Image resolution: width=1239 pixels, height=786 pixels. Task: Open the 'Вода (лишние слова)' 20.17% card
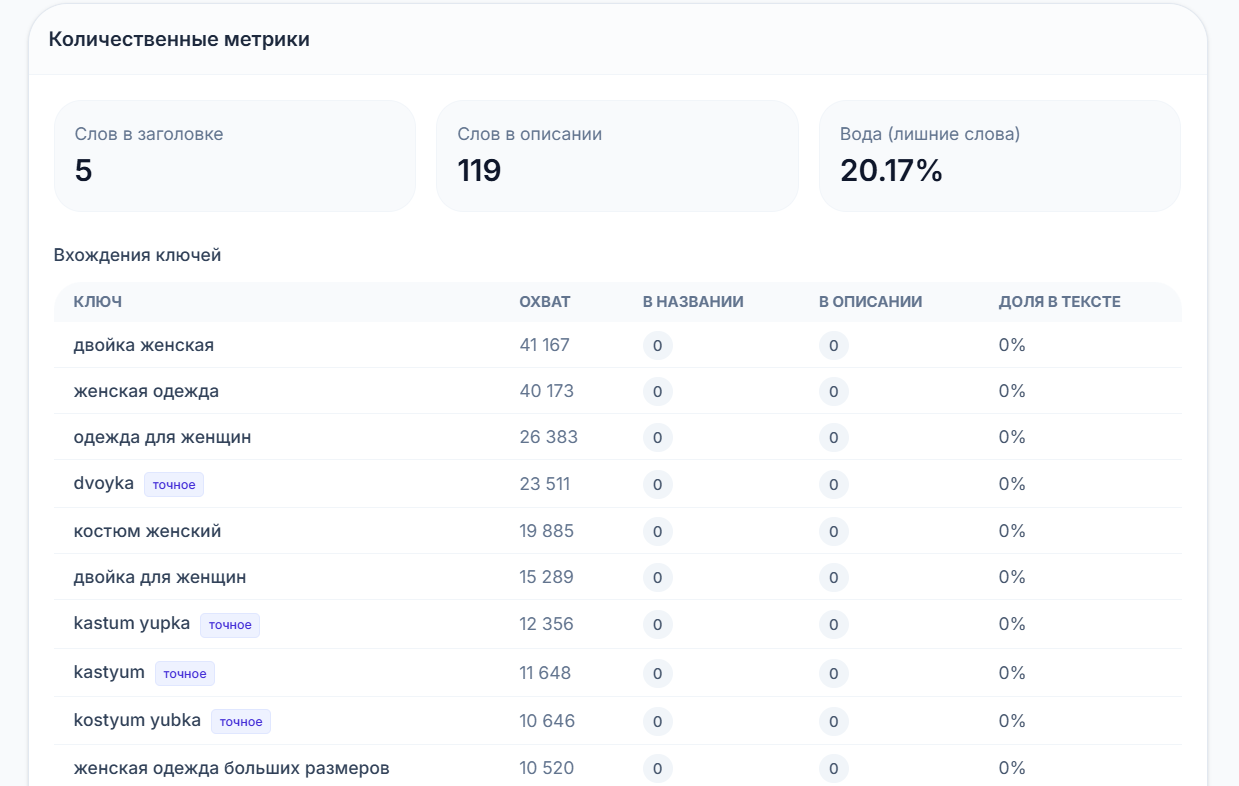click(x=1000, y=156)
